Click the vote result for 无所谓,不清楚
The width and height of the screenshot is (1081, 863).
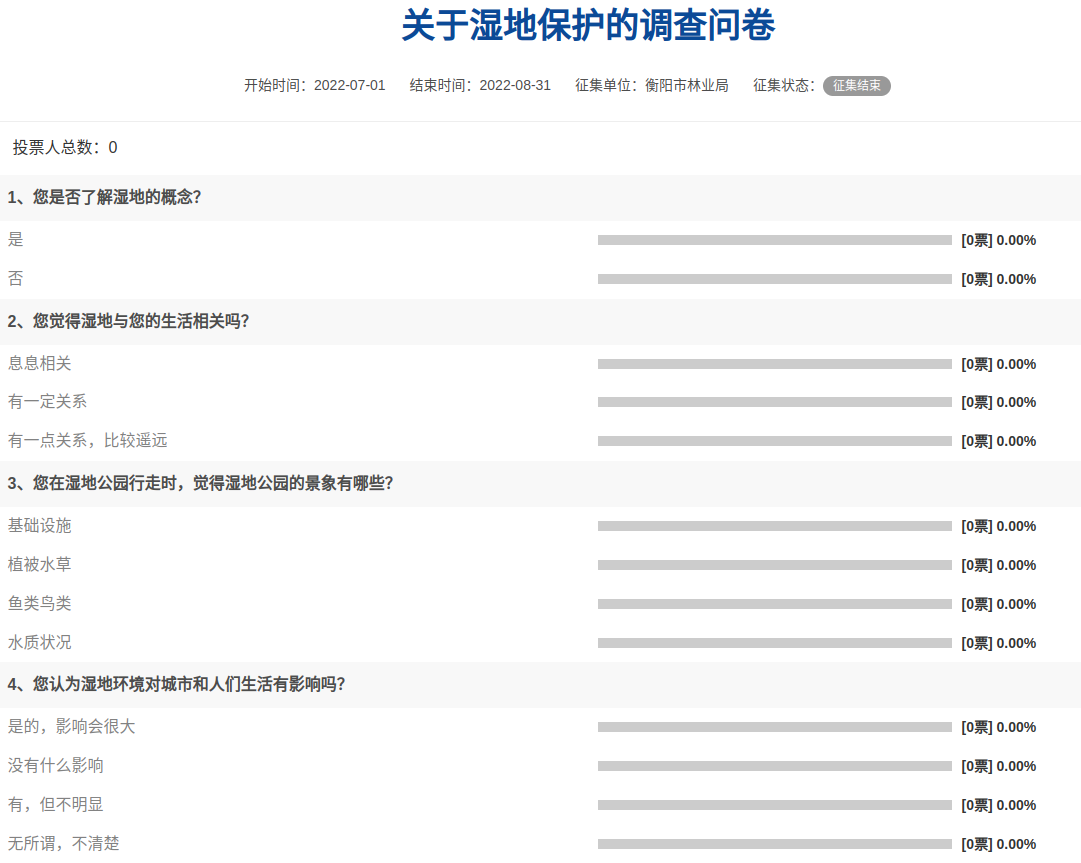coord(998,844)
